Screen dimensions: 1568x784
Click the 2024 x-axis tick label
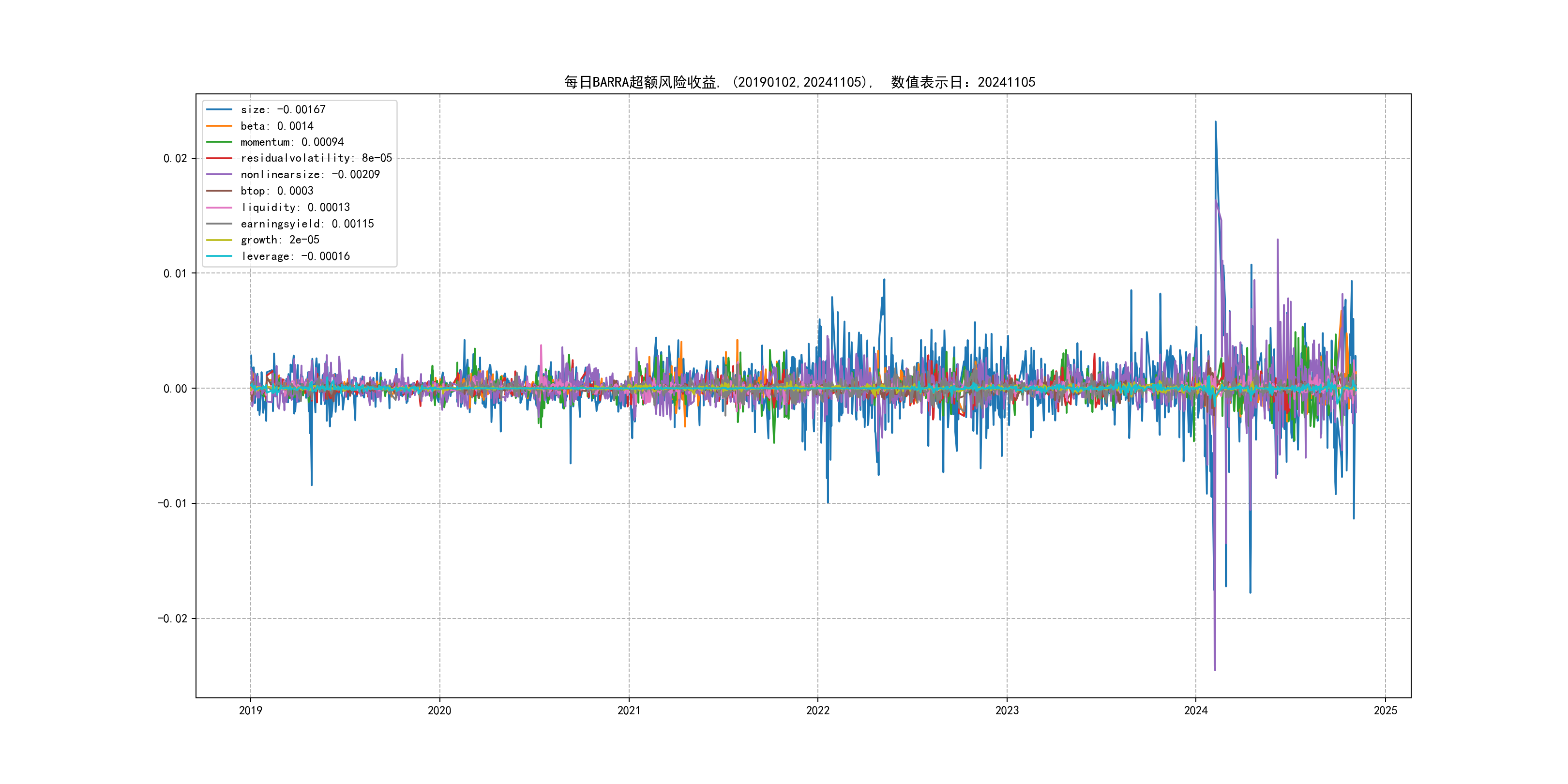point(1195,710)
